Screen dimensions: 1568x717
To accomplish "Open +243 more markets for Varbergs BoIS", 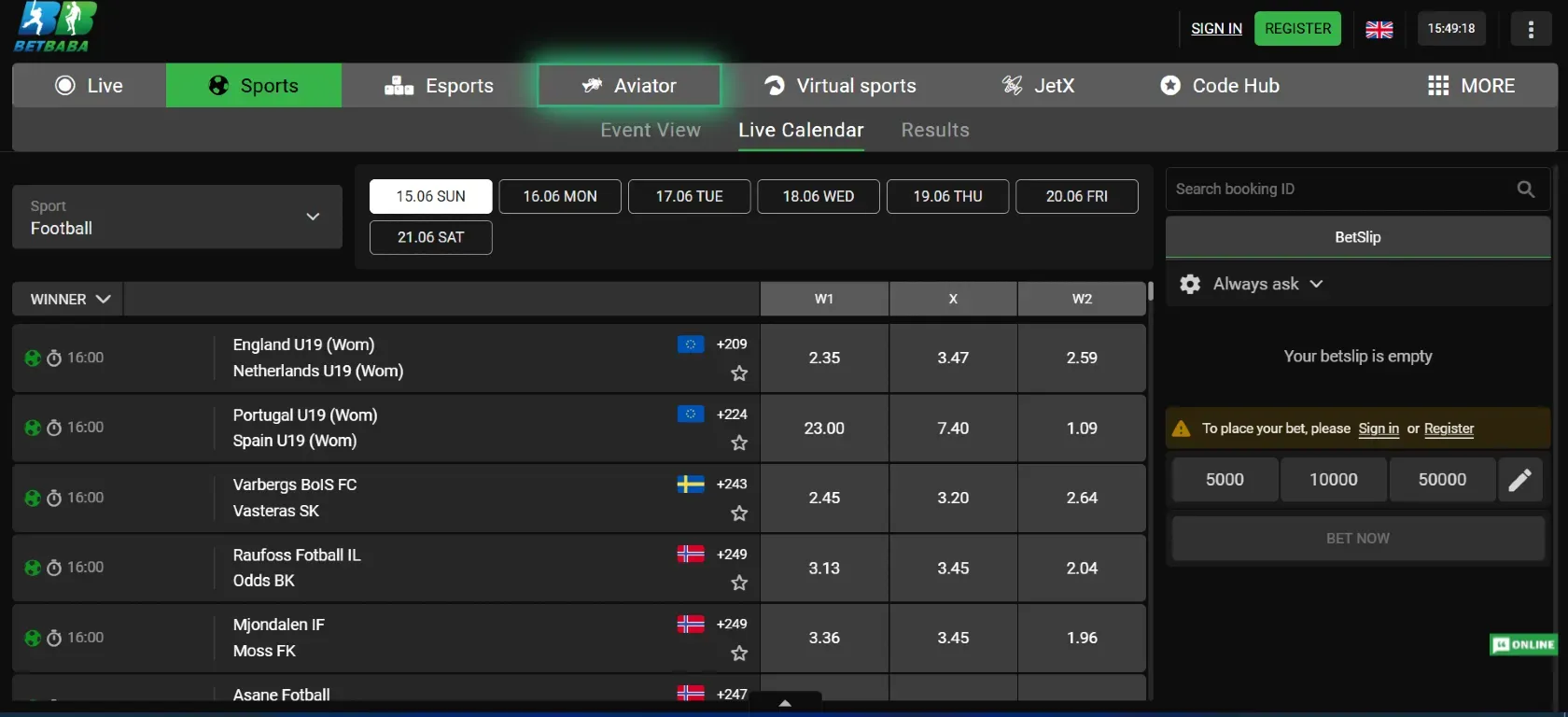I will pos(732,484).
